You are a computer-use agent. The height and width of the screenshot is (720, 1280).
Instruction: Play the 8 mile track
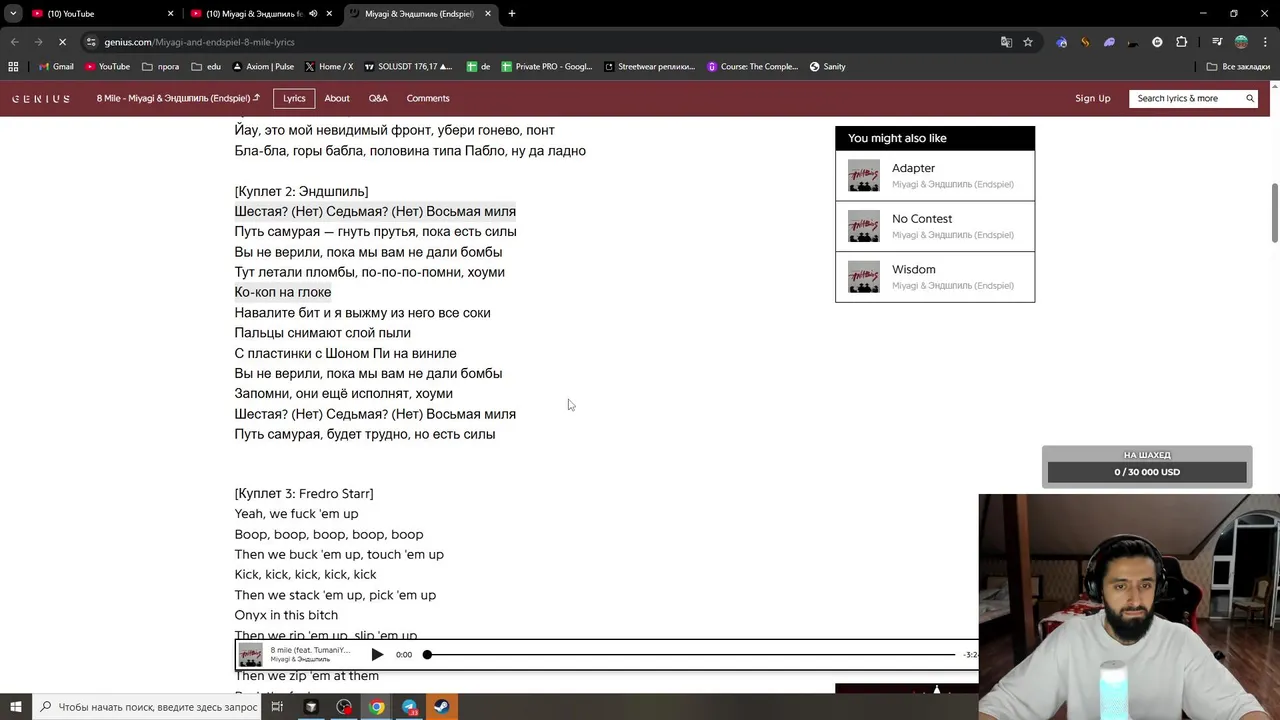377,655
